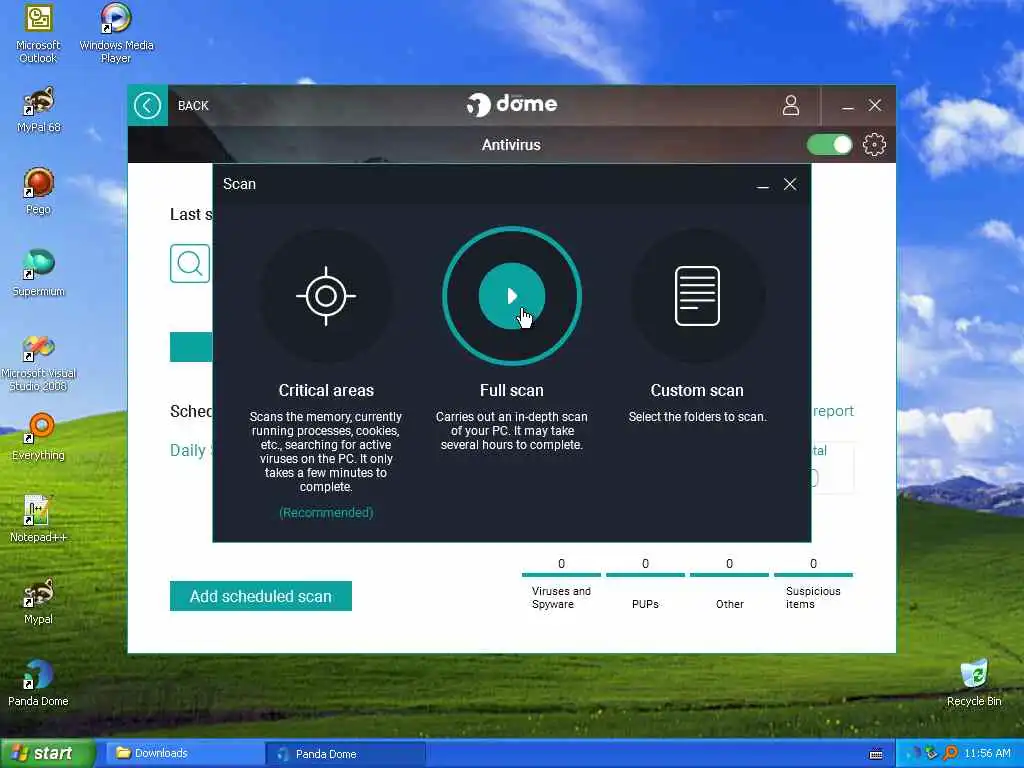1024x768 pixels.
Task: Click the Full scan title text
Action: pyautogui.click(x=511, y=391)
